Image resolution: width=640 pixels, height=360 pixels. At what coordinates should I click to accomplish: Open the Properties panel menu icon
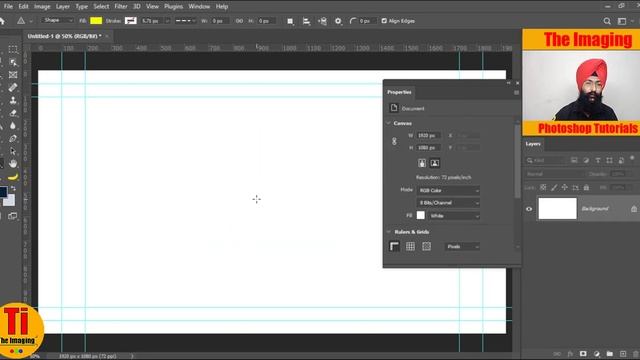pyautogui.click(x=516, y=93)
